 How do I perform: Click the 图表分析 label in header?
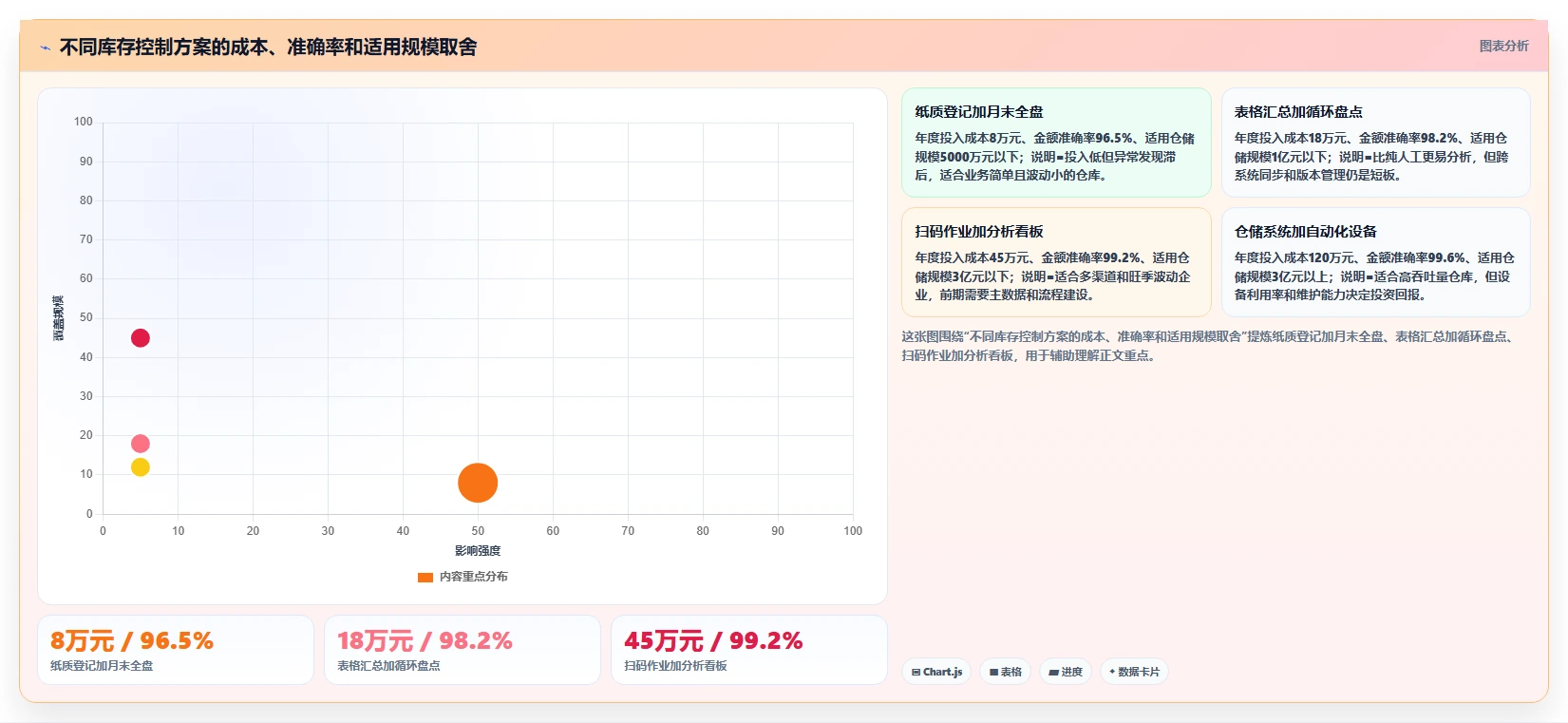pyautogui.click(x=1503, y=46)
